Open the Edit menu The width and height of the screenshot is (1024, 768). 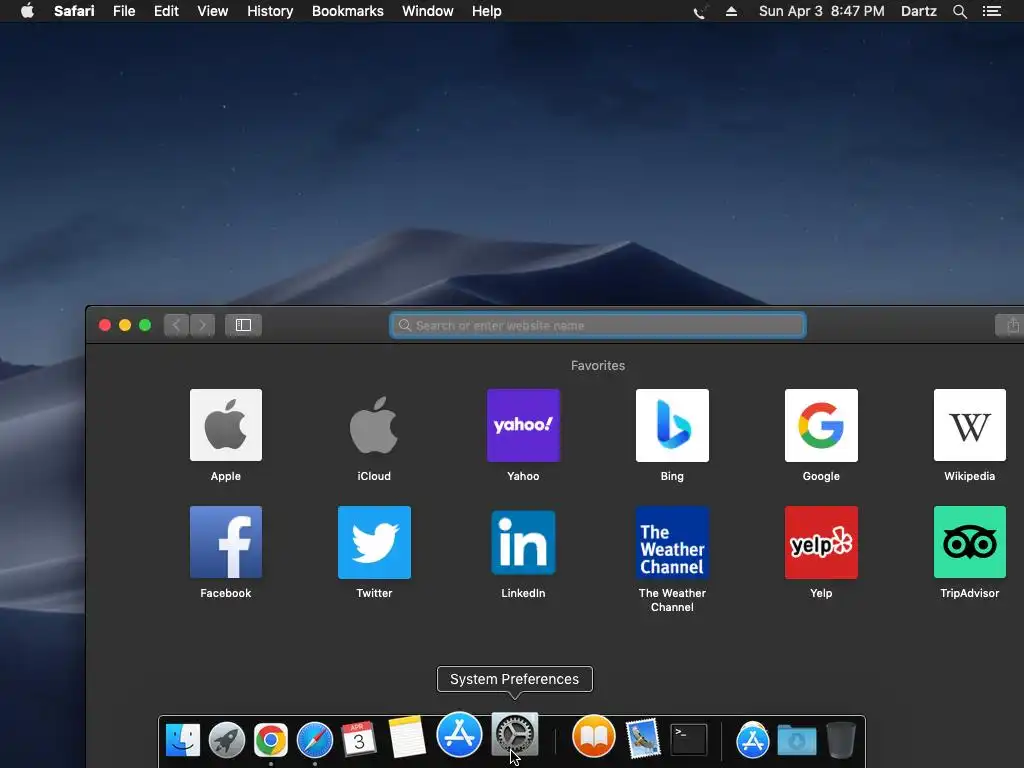click(x=166, y=11)
